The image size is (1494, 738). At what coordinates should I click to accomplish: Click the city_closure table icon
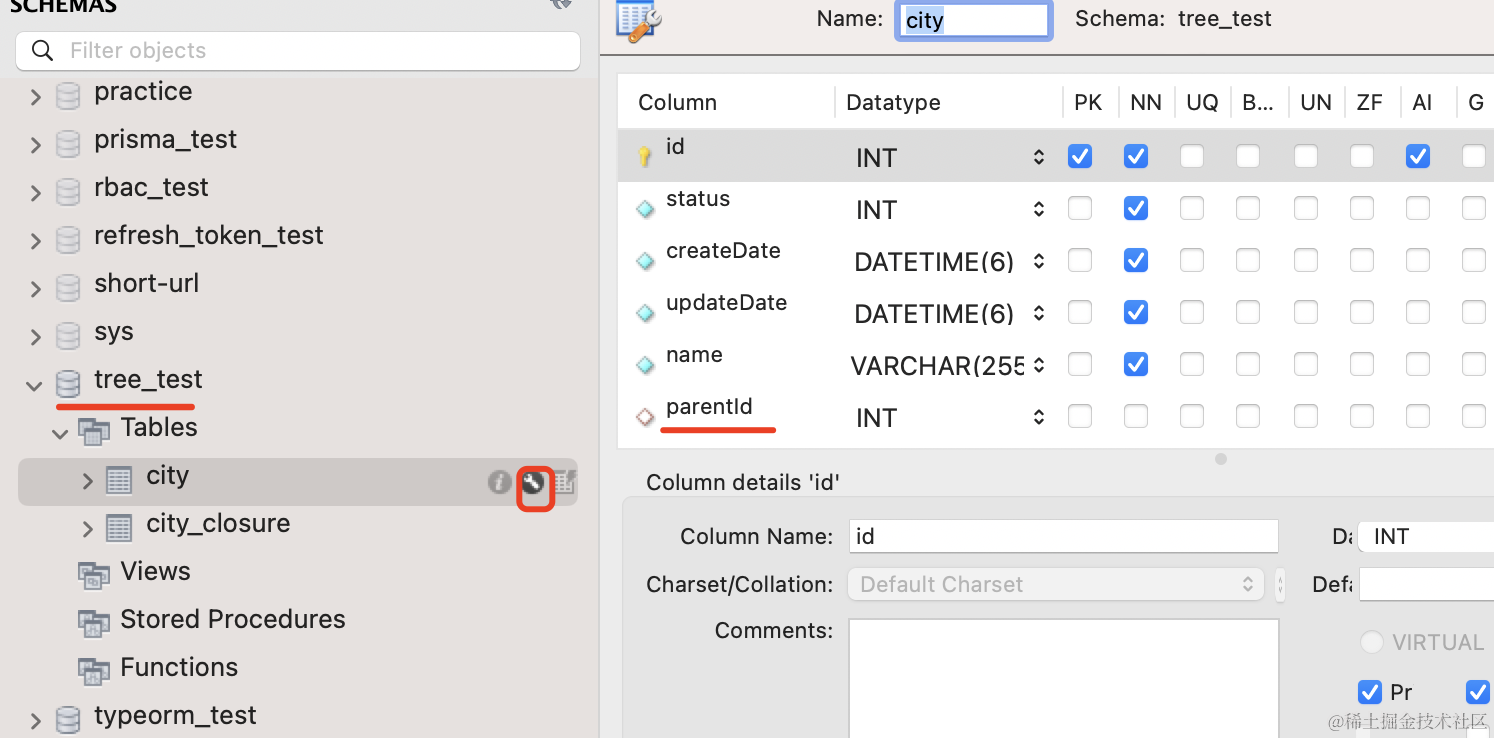tap(119, 527)
